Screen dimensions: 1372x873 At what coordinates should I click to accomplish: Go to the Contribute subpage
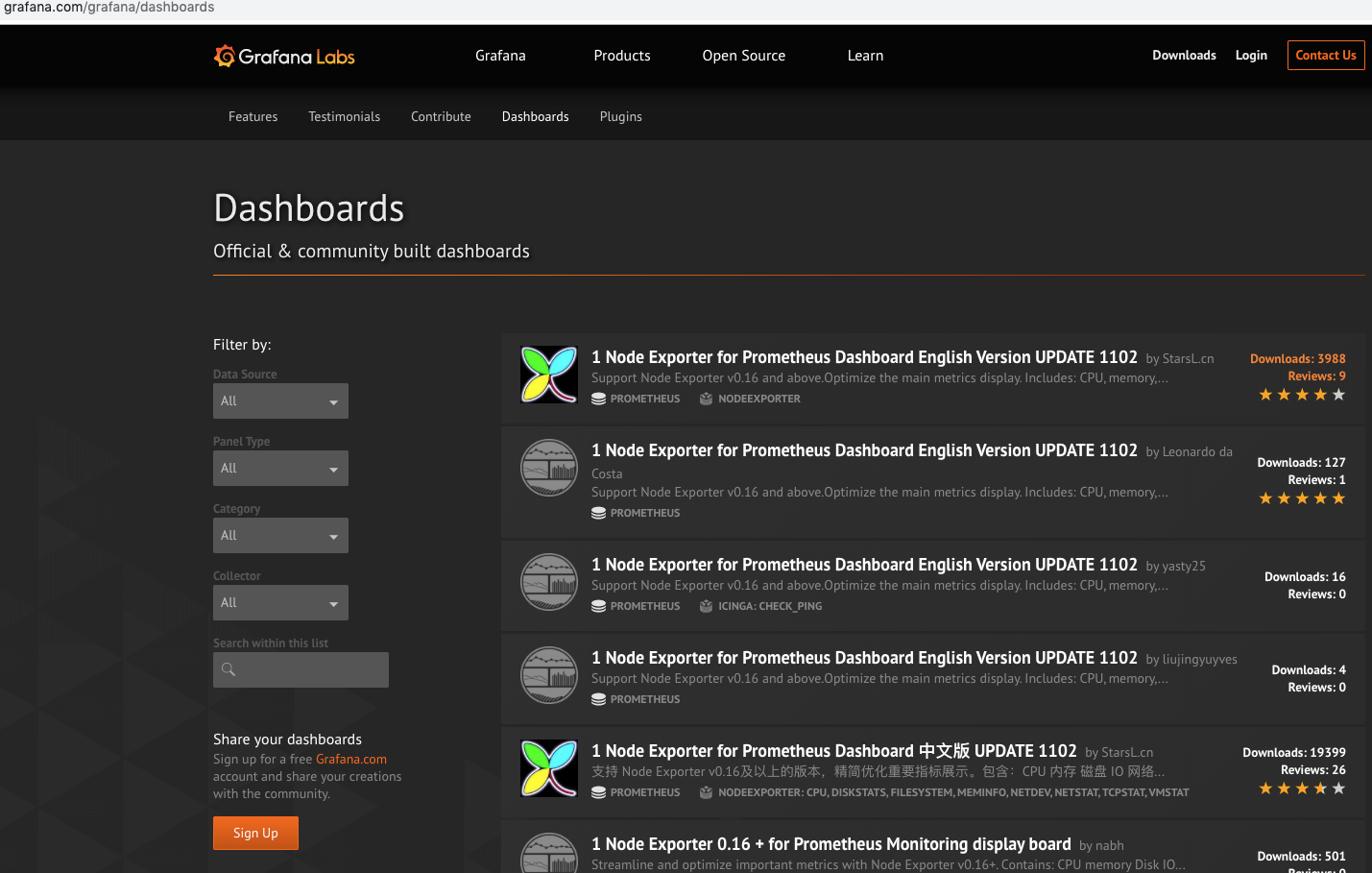[441, 116]
